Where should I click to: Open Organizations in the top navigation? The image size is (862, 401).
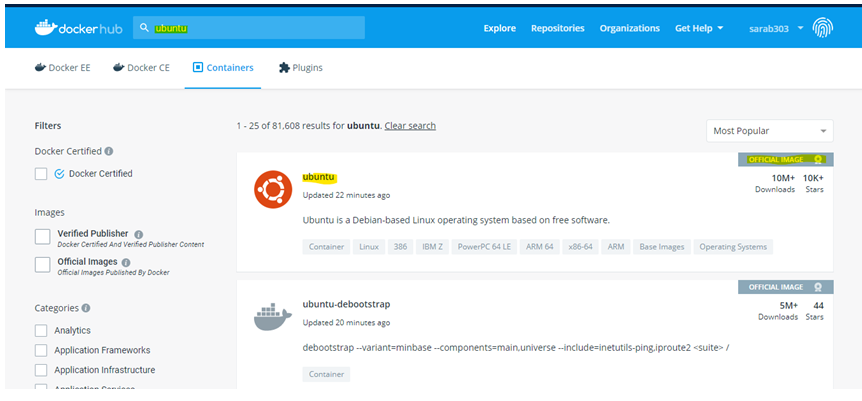(629, 28)
